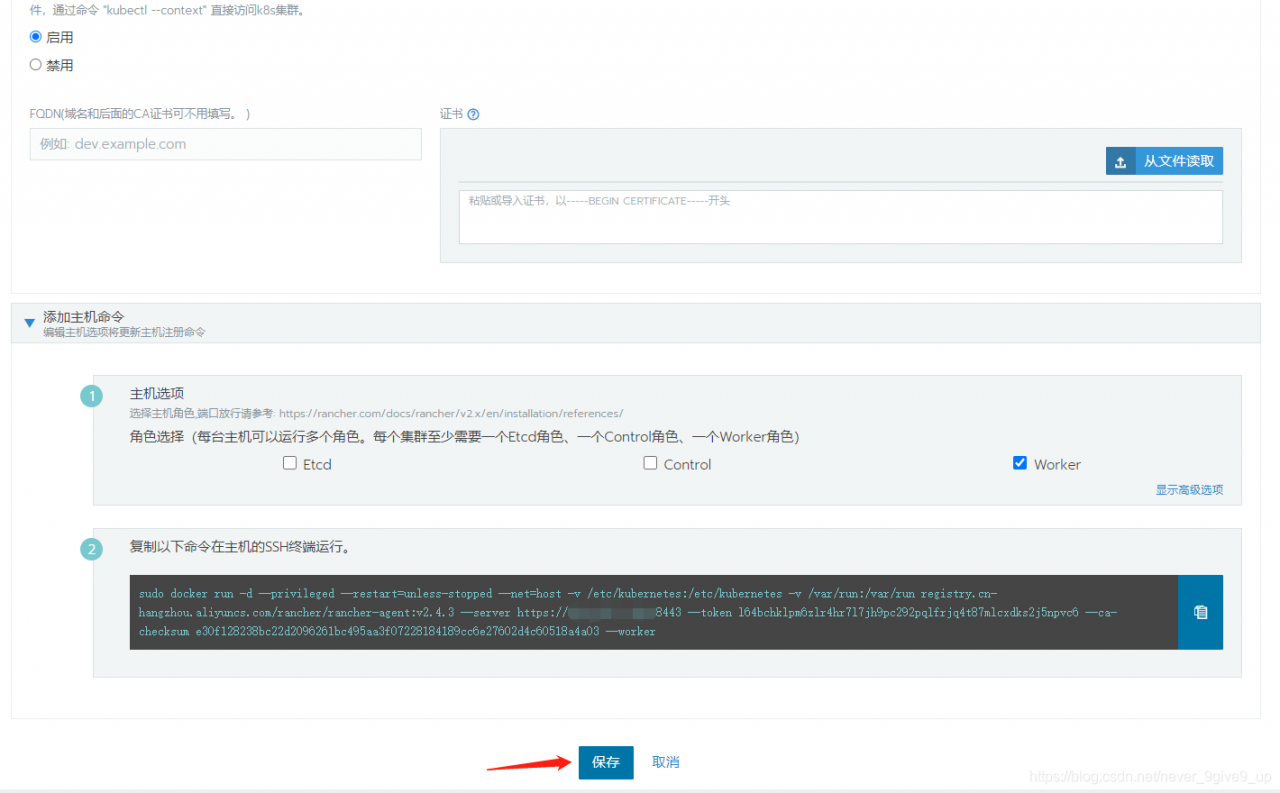Click the Worker label text
This screenshot has width=1280, height=793.
point(1057,464)
